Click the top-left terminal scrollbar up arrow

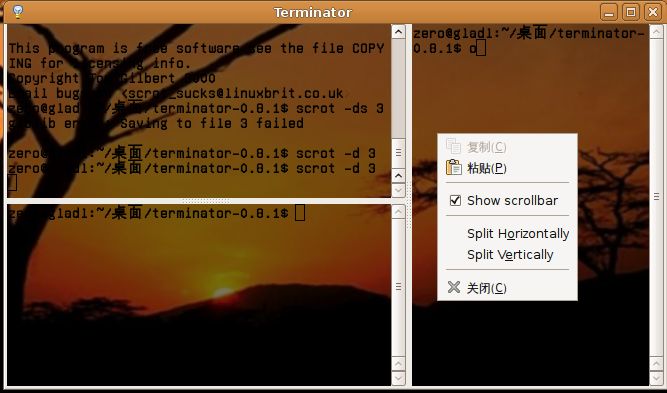[x=398, y=32]
